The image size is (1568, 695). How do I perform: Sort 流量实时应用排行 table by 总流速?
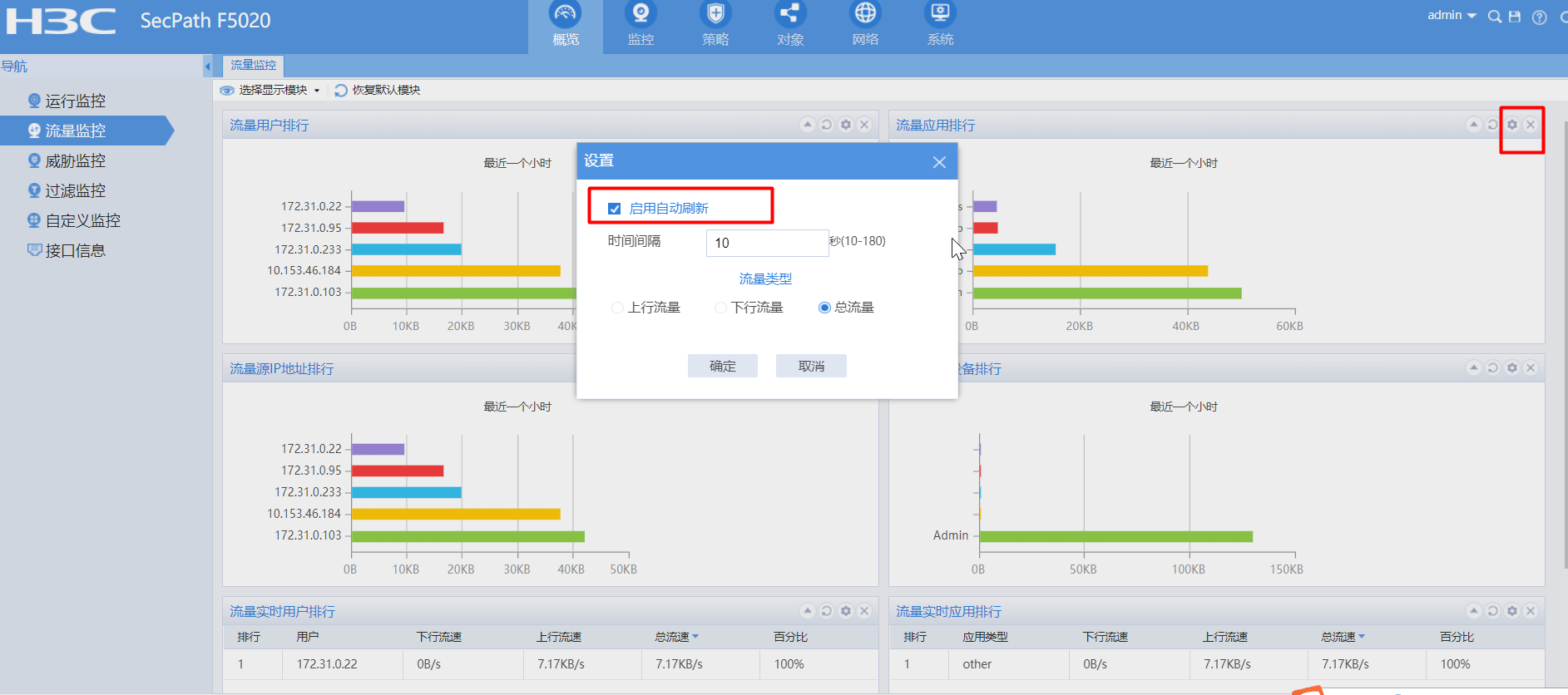(1343, 637)
